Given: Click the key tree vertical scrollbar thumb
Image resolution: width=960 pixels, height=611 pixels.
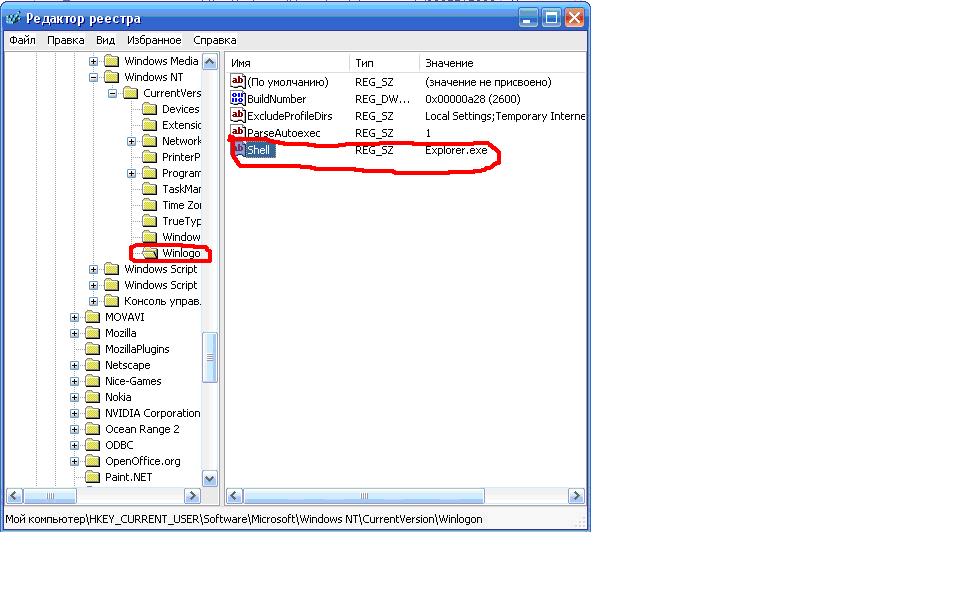Looking at the screenshot, I should tap(209, 357).
